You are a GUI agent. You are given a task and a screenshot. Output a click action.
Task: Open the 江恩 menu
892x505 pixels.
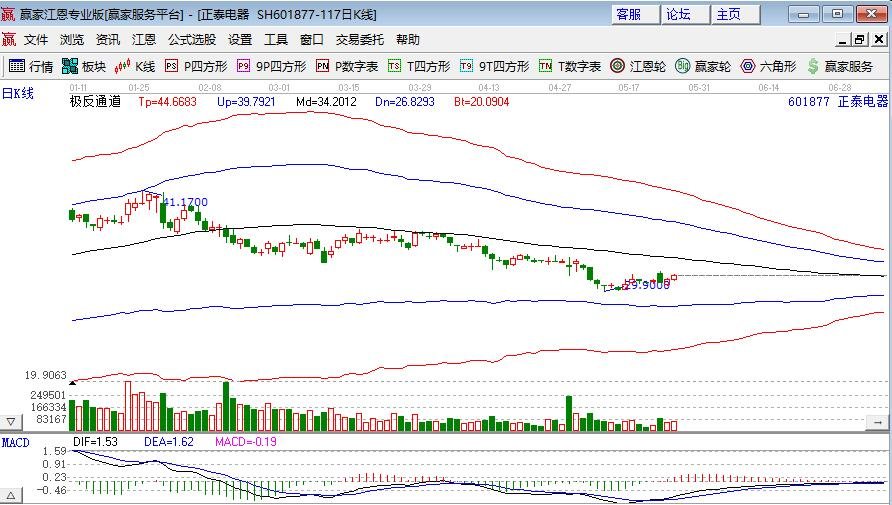click(143, 40)
